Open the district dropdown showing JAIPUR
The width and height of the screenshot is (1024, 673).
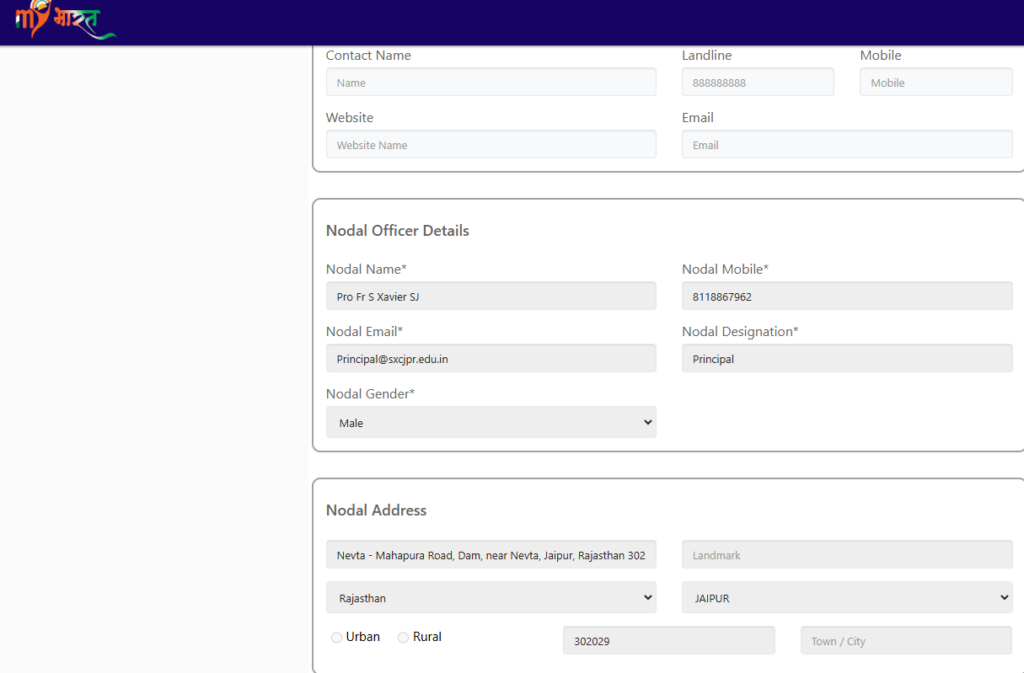pyautogui.click(x=847, y=597)
